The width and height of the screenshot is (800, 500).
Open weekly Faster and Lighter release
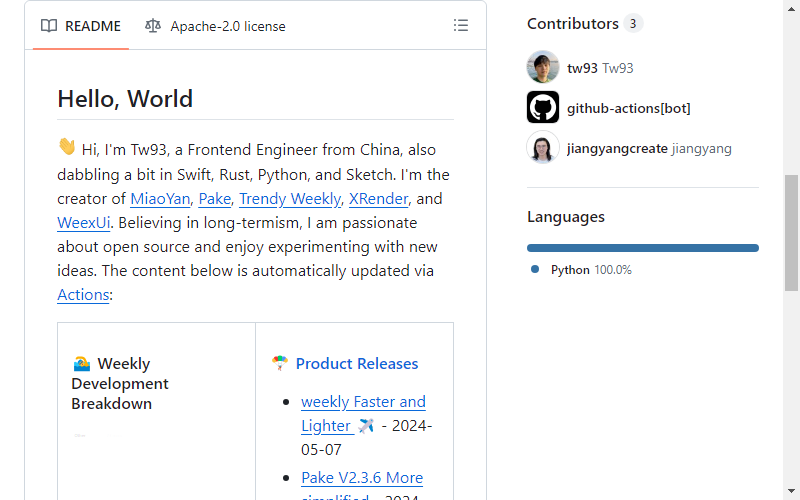click(363, 414)
